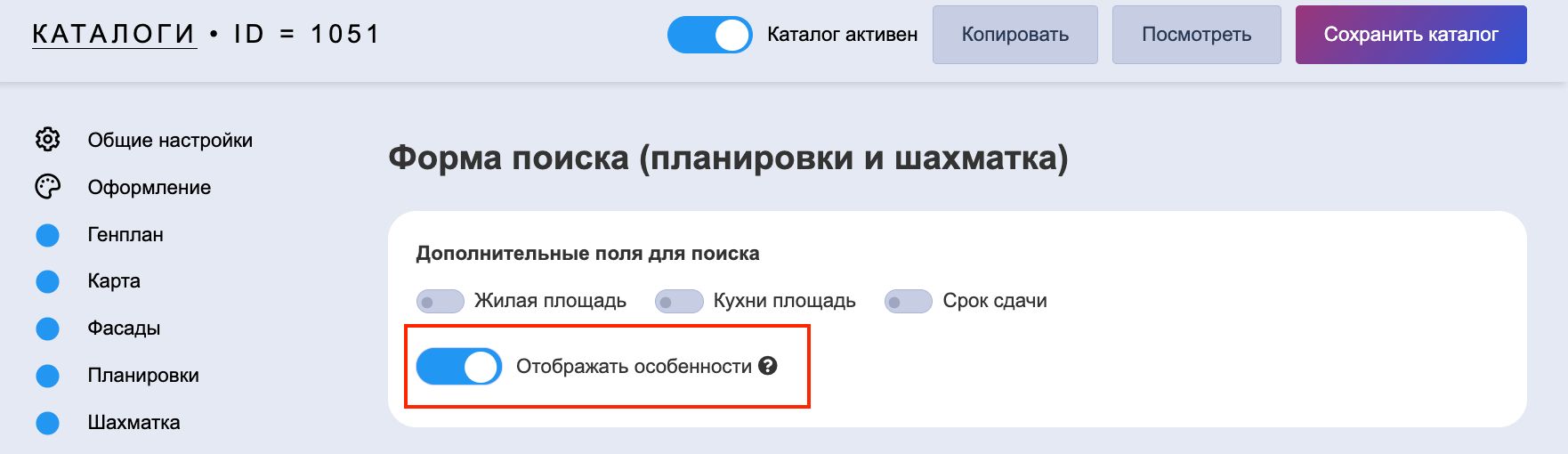Click the palette icon beside Оформление
This screenshot has width=1568, height=454.
coord(47,187)
